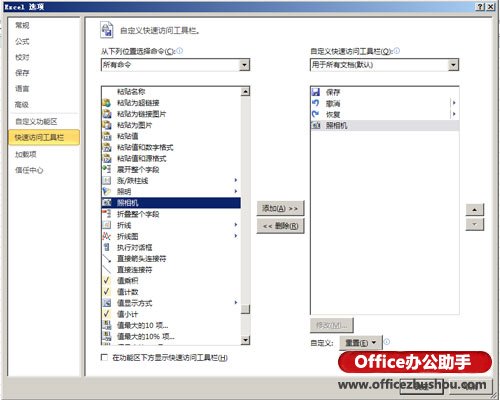Open the 所有命令 dropdown
This screenshot has height=400, width=500.
click(244, 65)
